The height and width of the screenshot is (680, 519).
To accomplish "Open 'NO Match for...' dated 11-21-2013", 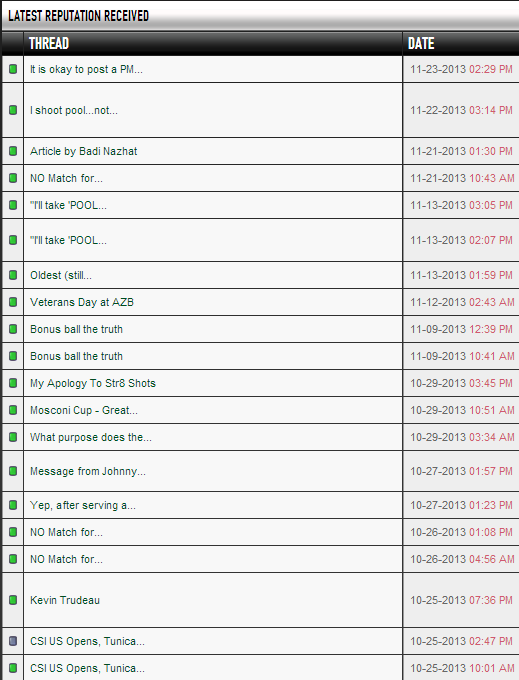I will point(66,178).
